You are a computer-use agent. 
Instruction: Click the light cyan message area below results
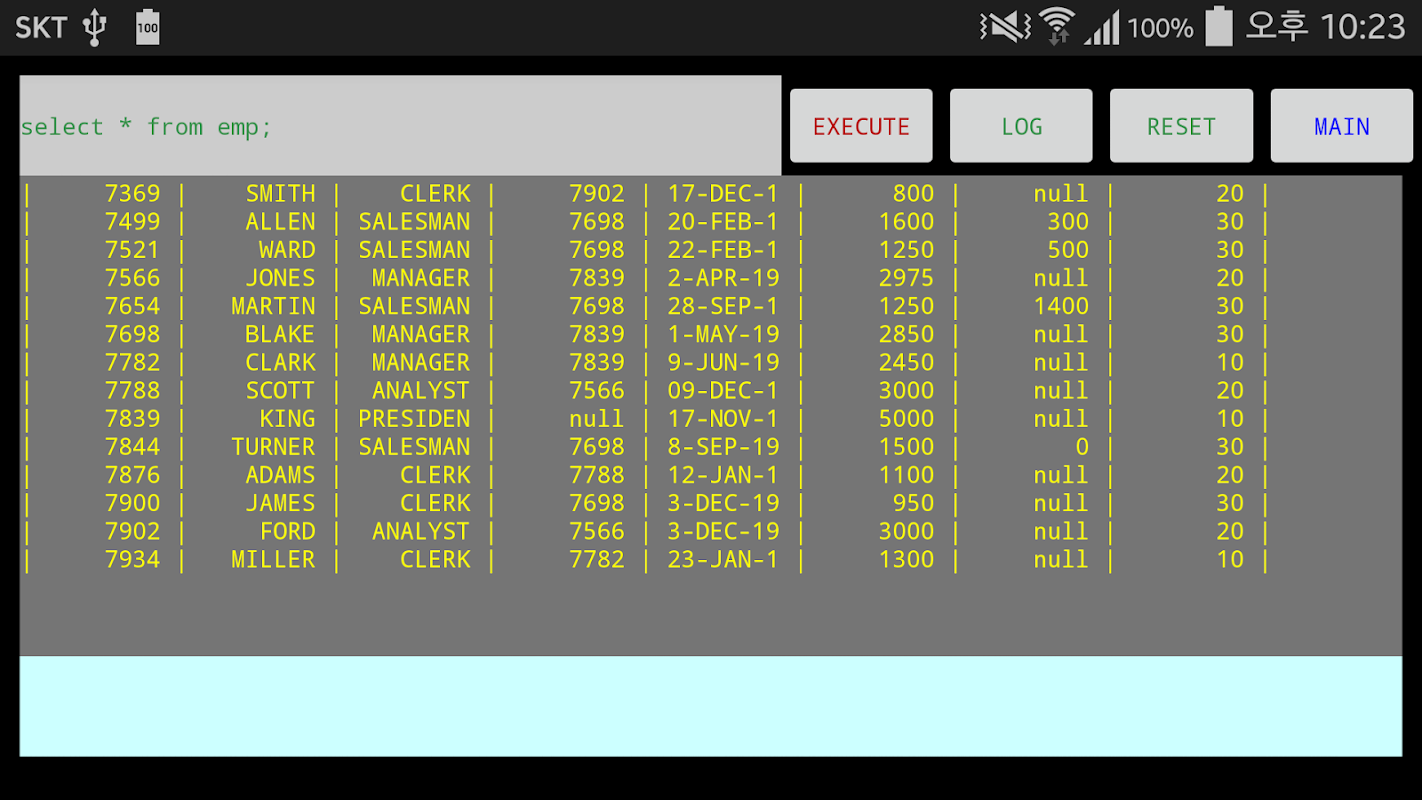[x=711, y=706]
